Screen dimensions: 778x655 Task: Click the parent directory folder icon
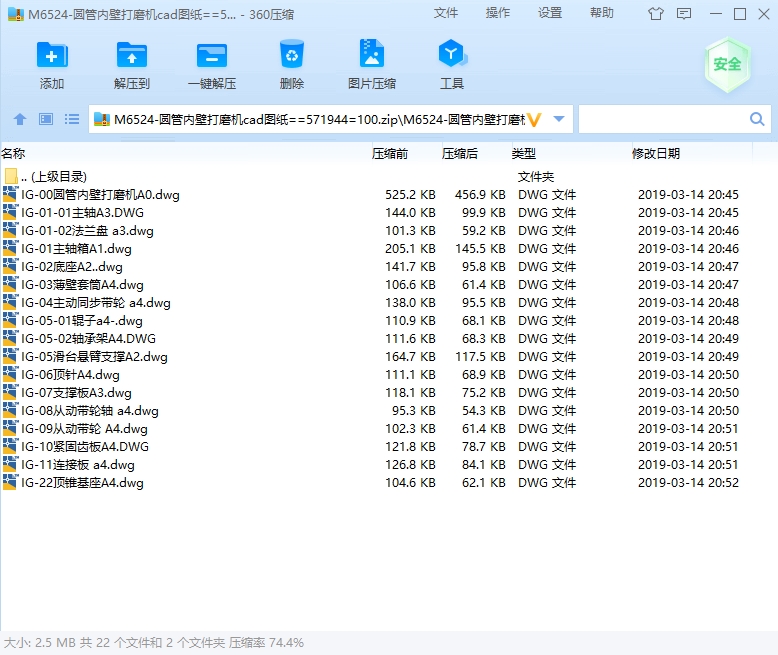click(x=11, y=176)
